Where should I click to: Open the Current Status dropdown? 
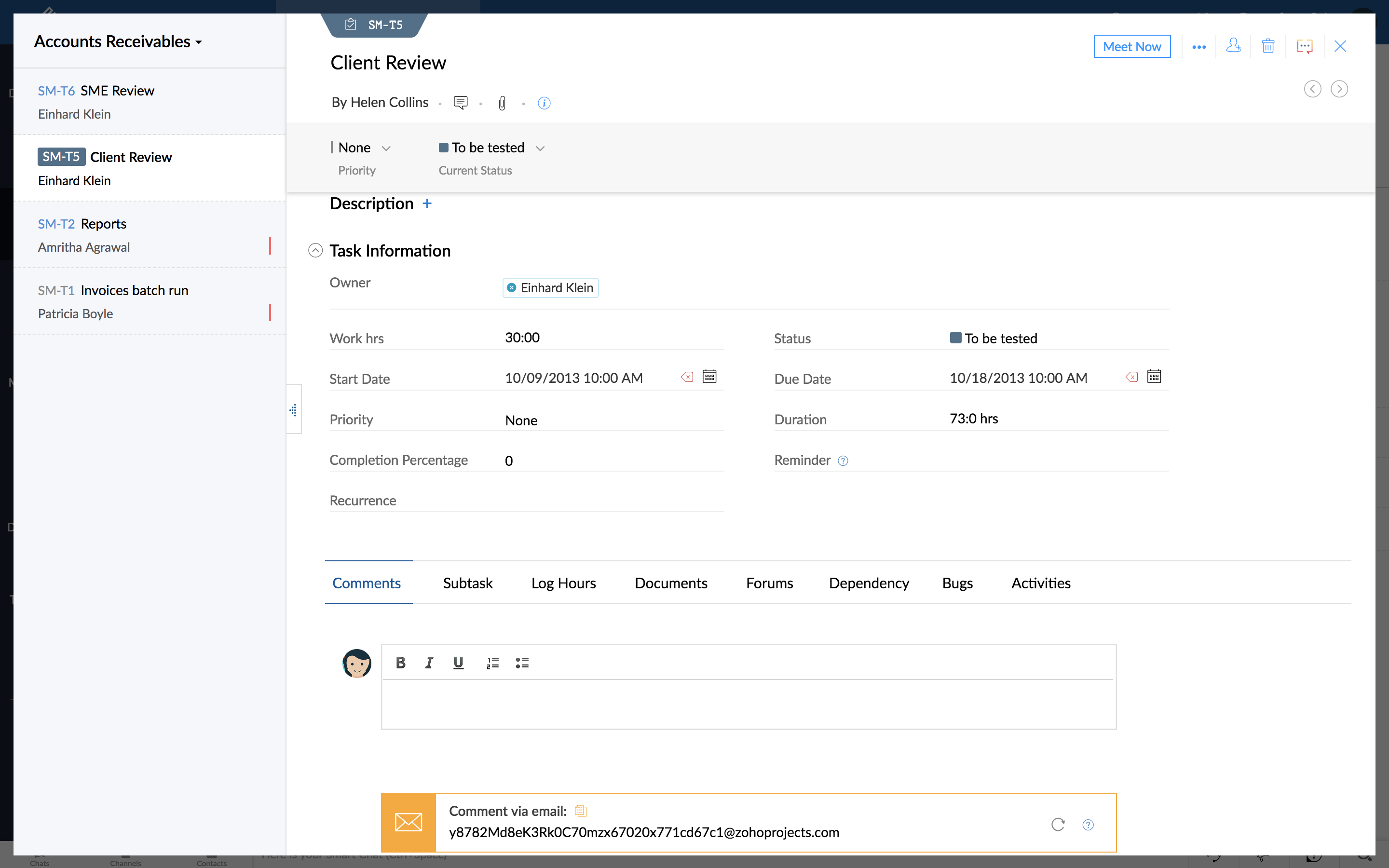click(491, 148)
